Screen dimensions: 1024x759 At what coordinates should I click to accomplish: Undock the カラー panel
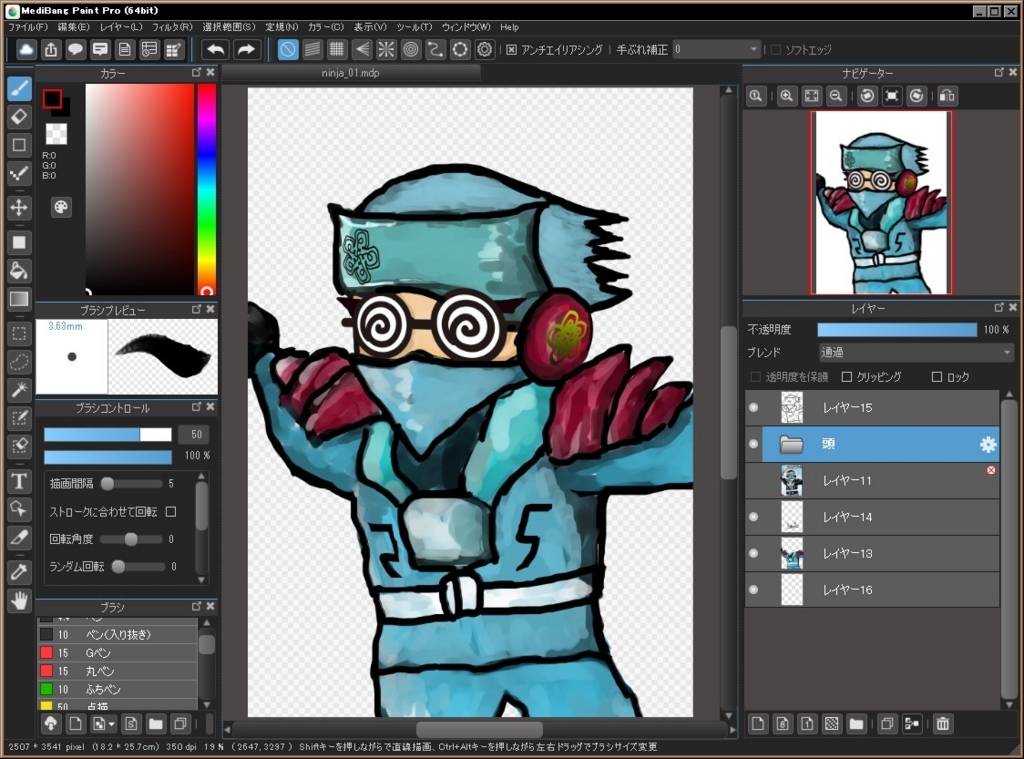(x=197, y=73)
